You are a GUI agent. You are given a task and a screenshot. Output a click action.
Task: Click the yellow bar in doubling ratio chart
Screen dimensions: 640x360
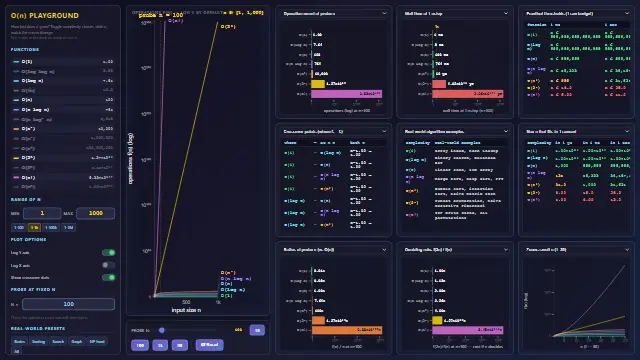(x=437, y=320)
